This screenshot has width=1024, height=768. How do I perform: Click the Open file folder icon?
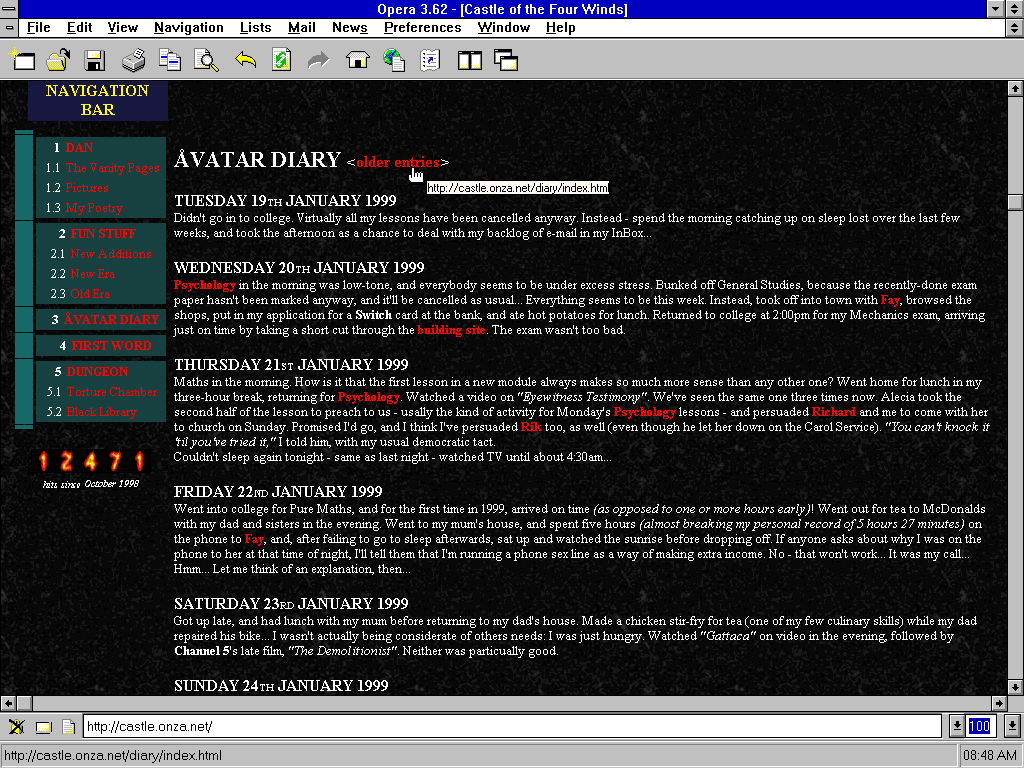(58, 61)
